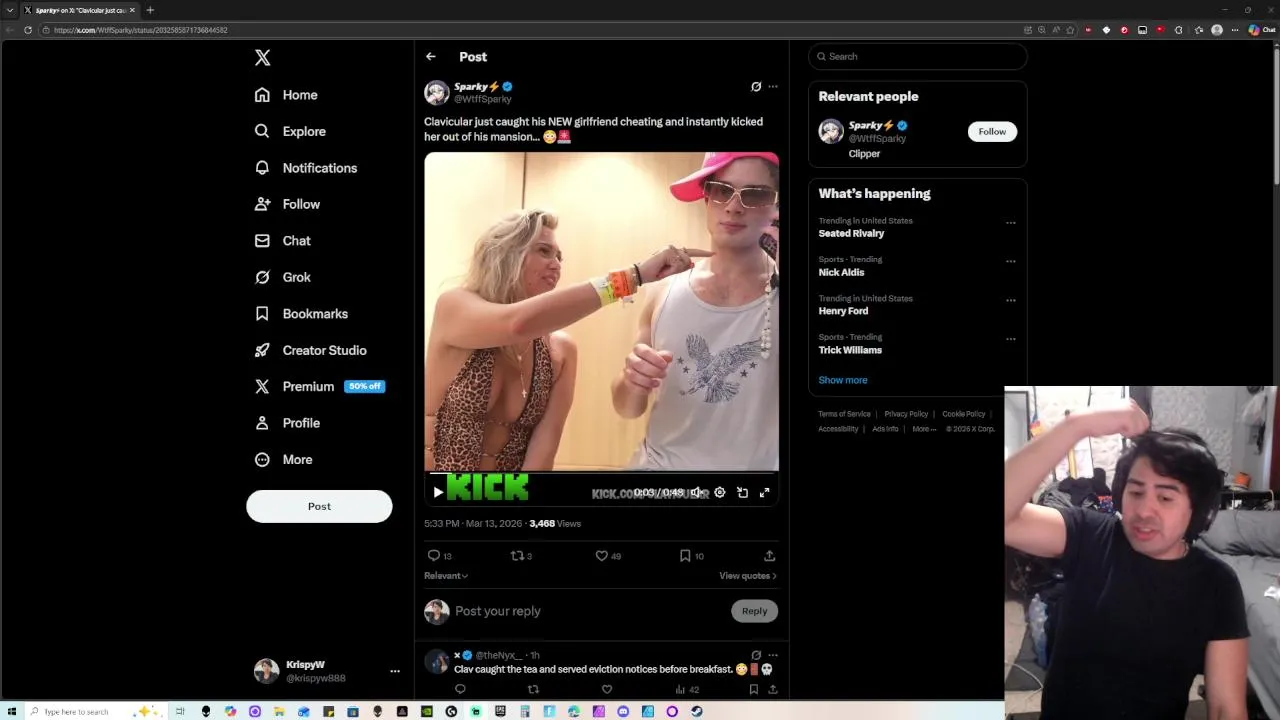The height and width of the screenshot is (720, 1280).
Task: Click the Grok icon on Sparky's post
Action: click(756, 87)
